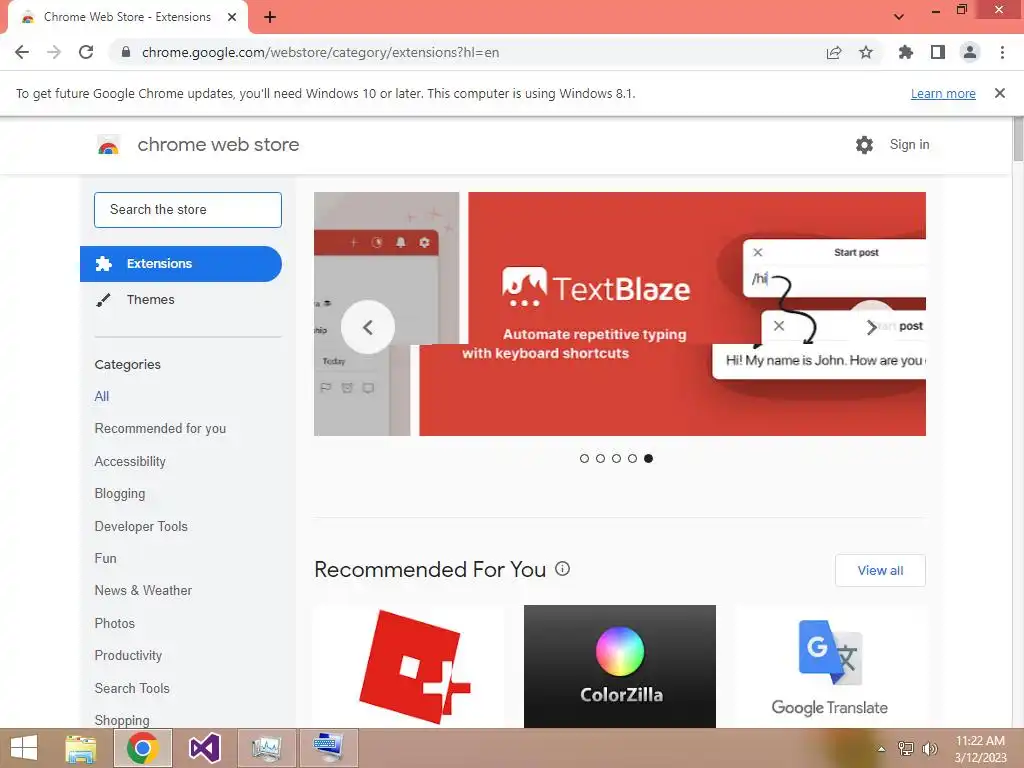Screen dimensions: 1024x768
Task: Open the Chrome profile avatar
Action: [x=970, y=52]
